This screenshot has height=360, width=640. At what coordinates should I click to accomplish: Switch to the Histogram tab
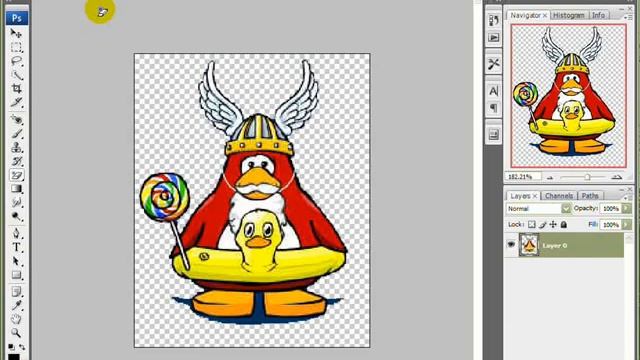point(569,15)
